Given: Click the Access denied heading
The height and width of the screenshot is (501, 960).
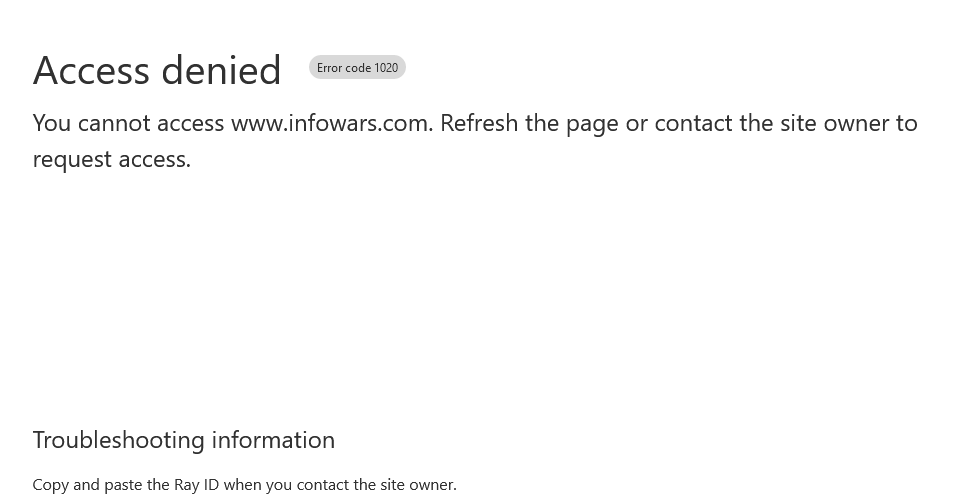Looking at the screenshot, I should (157, 70).
